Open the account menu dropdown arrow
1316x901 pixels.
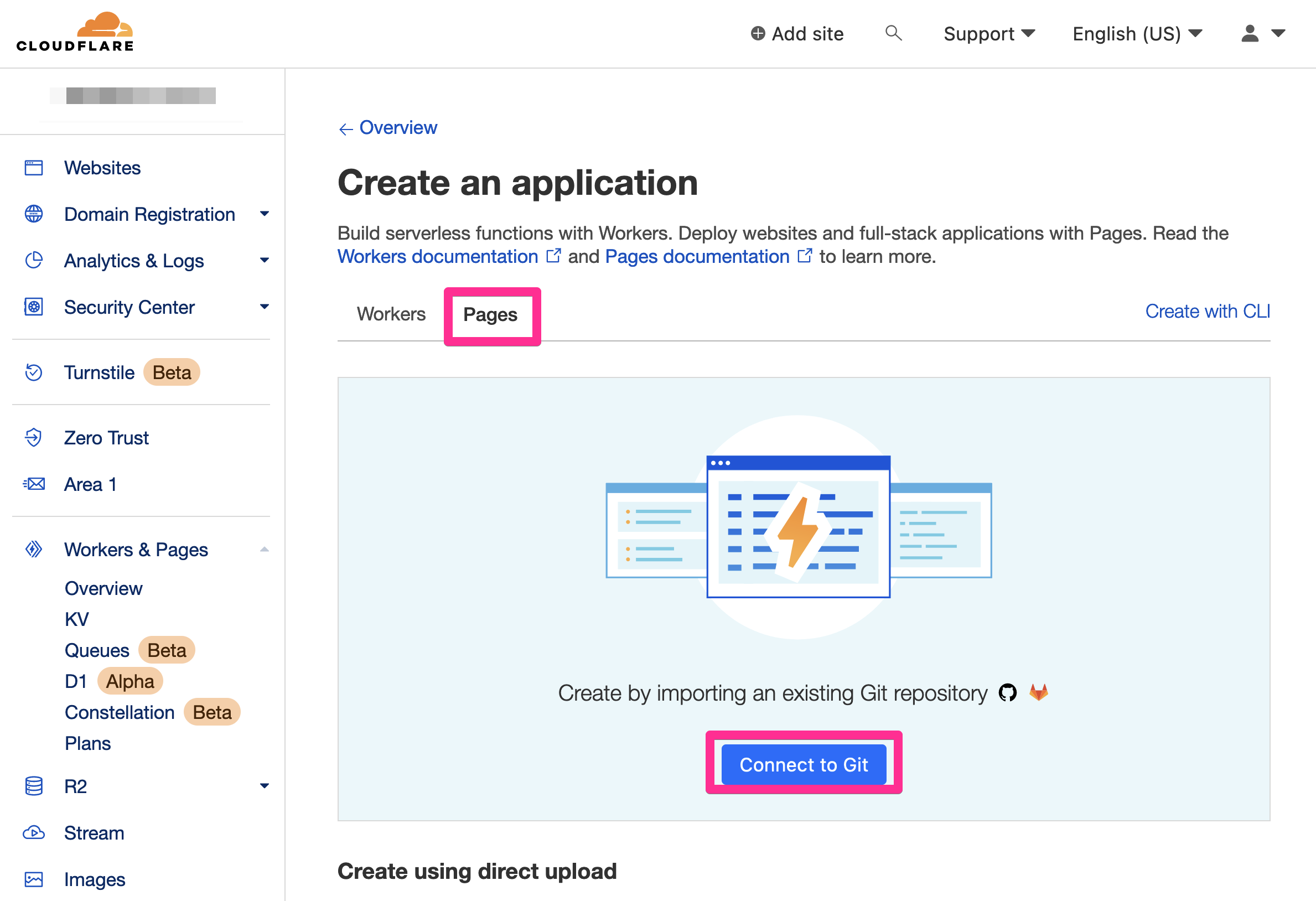1278,33
